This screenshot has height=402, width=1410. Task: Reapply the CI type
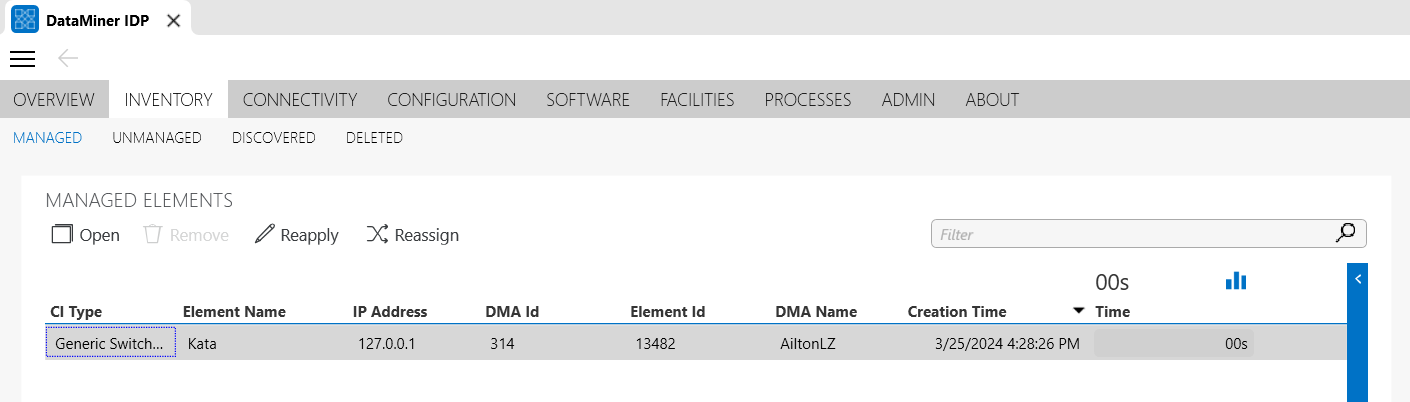[x=296, y=235]
